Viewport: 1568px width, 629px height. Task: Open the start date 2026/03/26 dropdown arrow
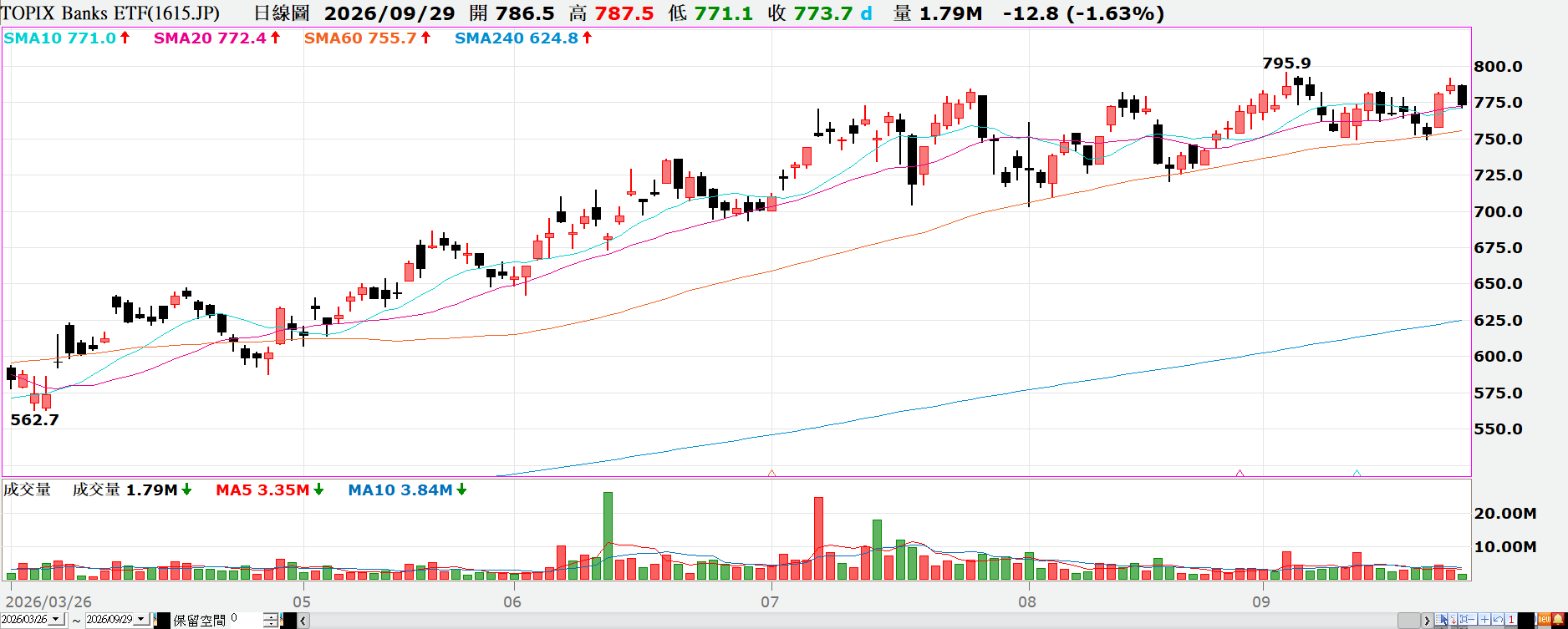tap(56, 619)
